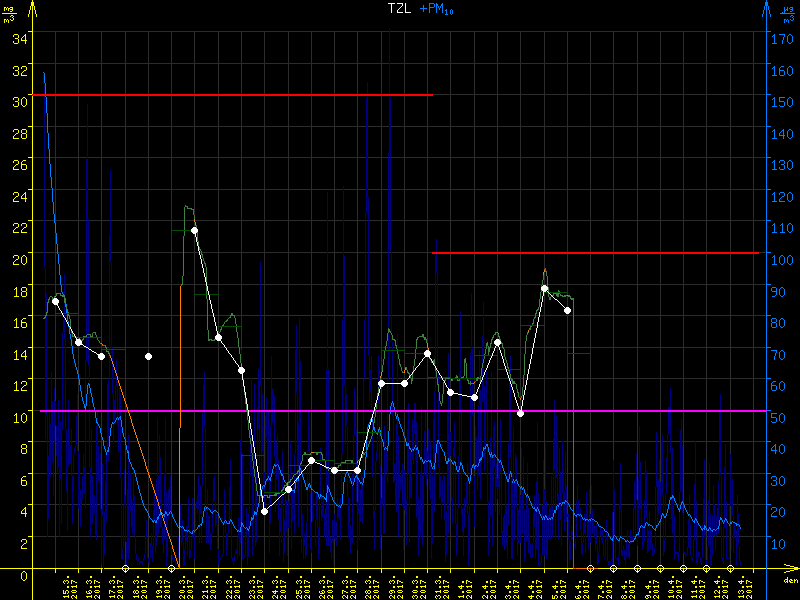
Task: Click the last white data point on right
Action: 567,311
